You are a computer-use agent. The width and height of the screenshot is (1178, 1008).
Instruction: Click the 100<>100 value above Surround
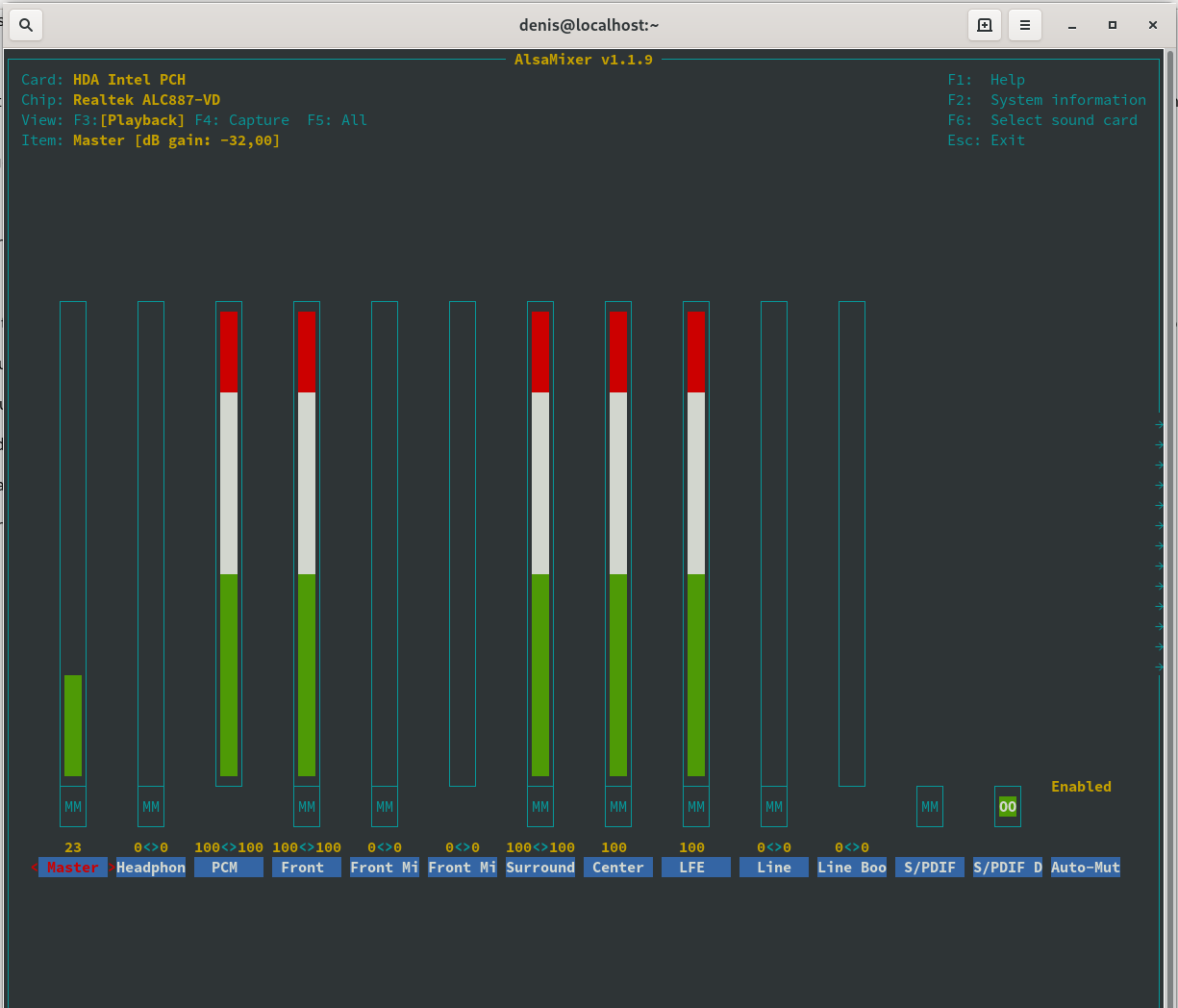(x=540, y=847)
